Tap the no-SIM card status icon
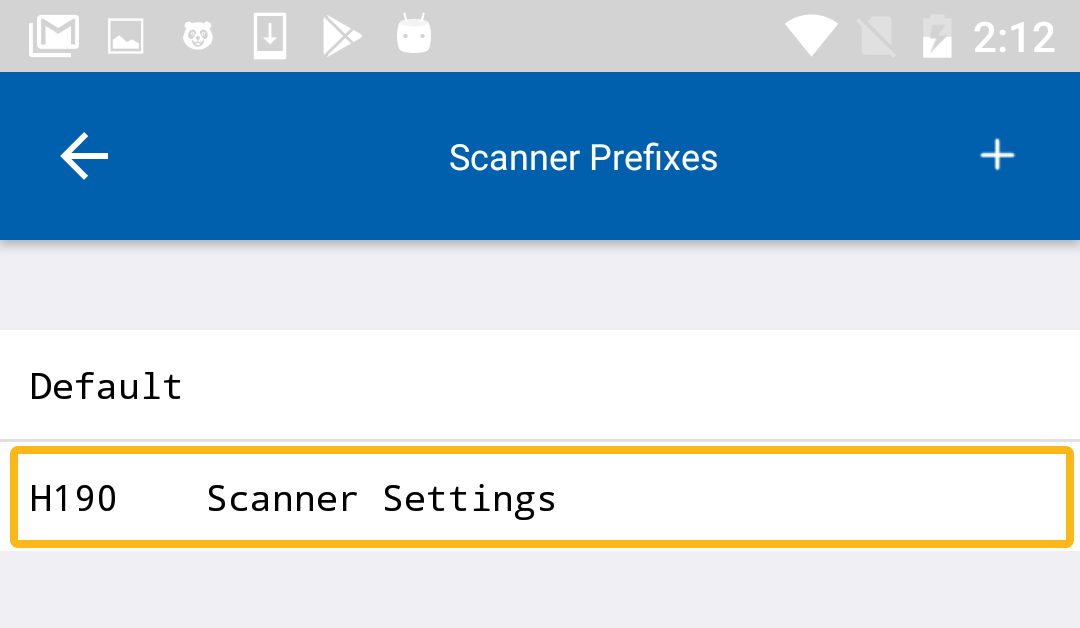Screen dimensions: 1080x628 (x=877, y=38)
